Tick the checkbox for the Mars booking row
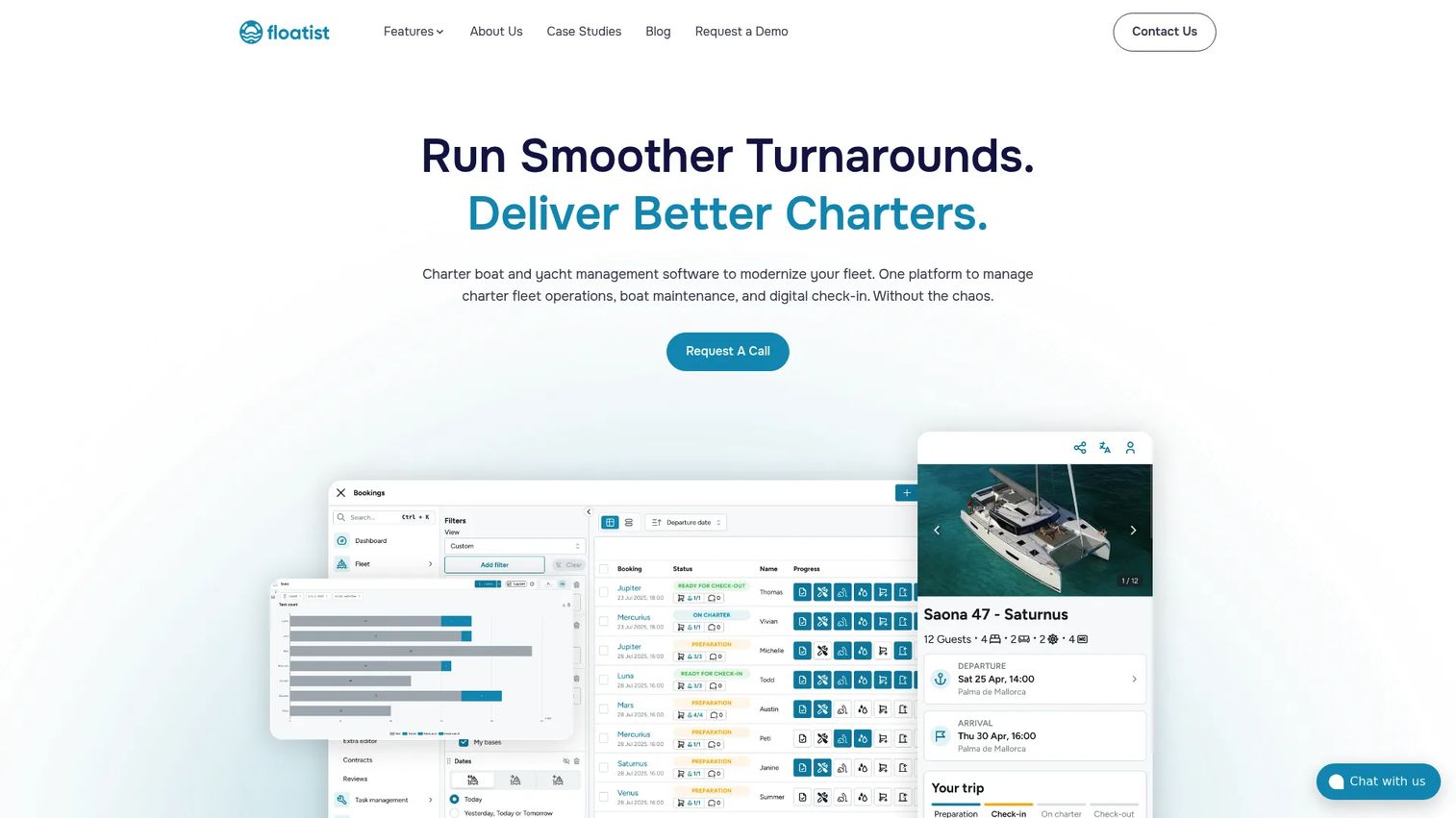 pyautogui.click(x=604, y=709)
